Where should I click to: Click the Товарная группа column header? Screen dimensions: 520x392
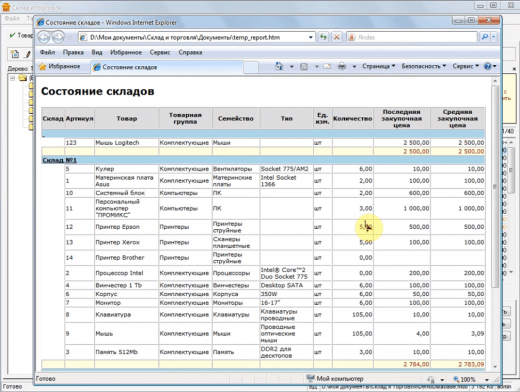[x=185, y=118]
